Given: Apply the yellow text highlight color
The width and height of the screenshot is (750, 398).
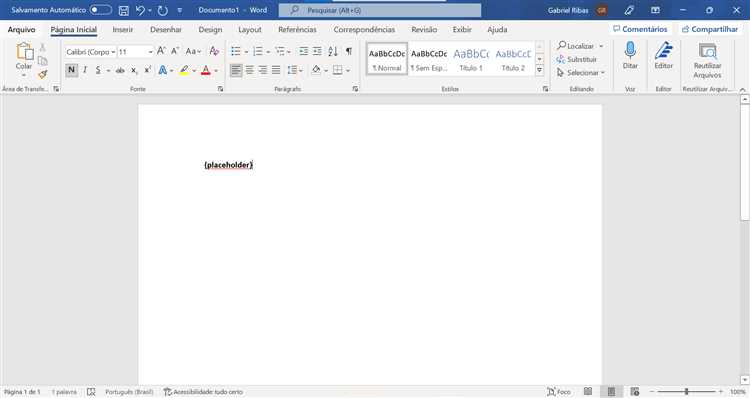Looking at the screenshot, I should tap(184, 70).
